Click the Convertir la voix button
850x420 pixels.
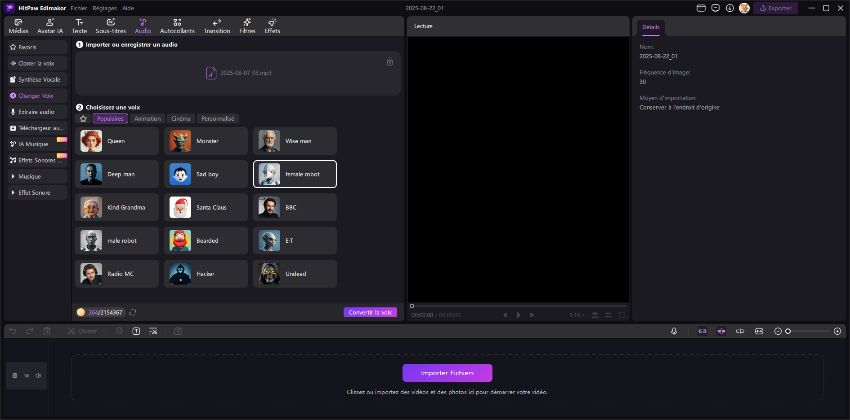pos(370,312)
